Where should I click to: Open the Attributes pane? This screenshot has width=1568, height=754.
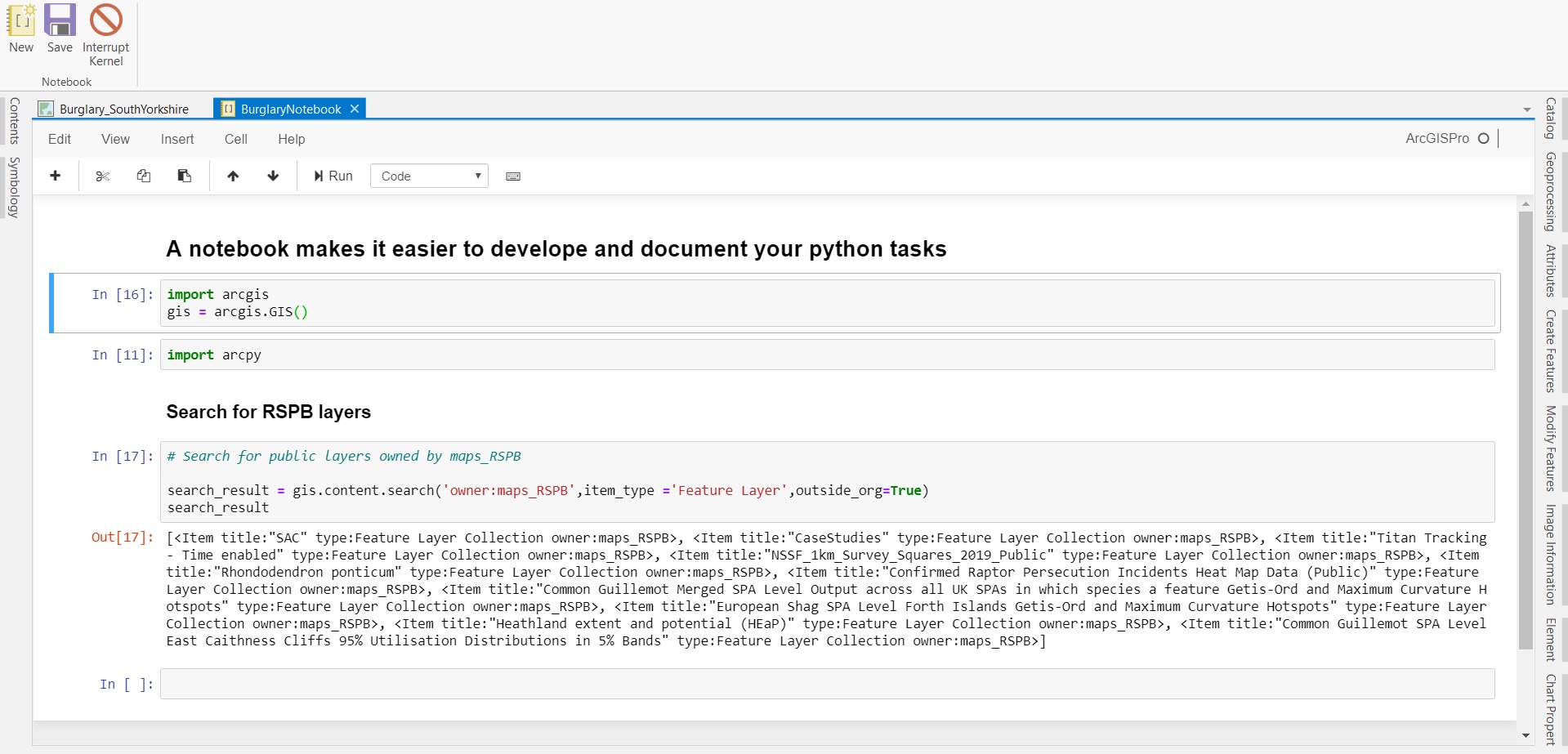point(1550,270)
